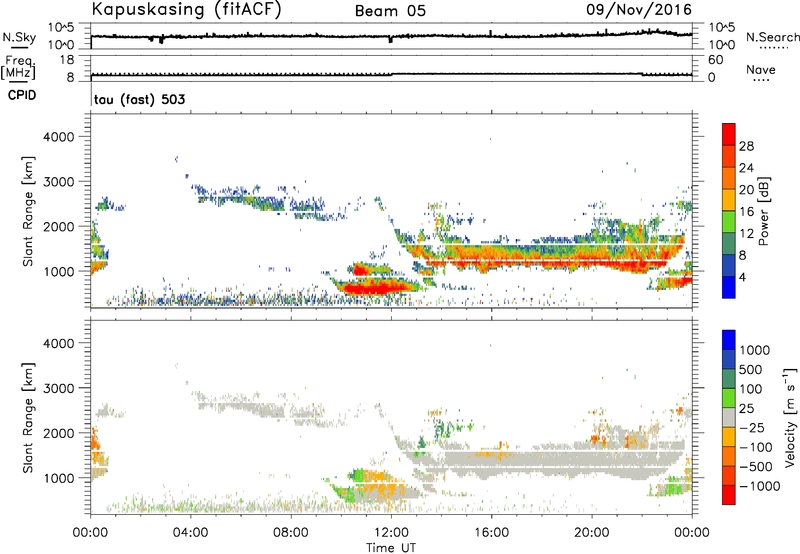Click the 'Kapuskasing (fitACF)' plot title
This screenshot has height=554, width=800.
(187, 10)
